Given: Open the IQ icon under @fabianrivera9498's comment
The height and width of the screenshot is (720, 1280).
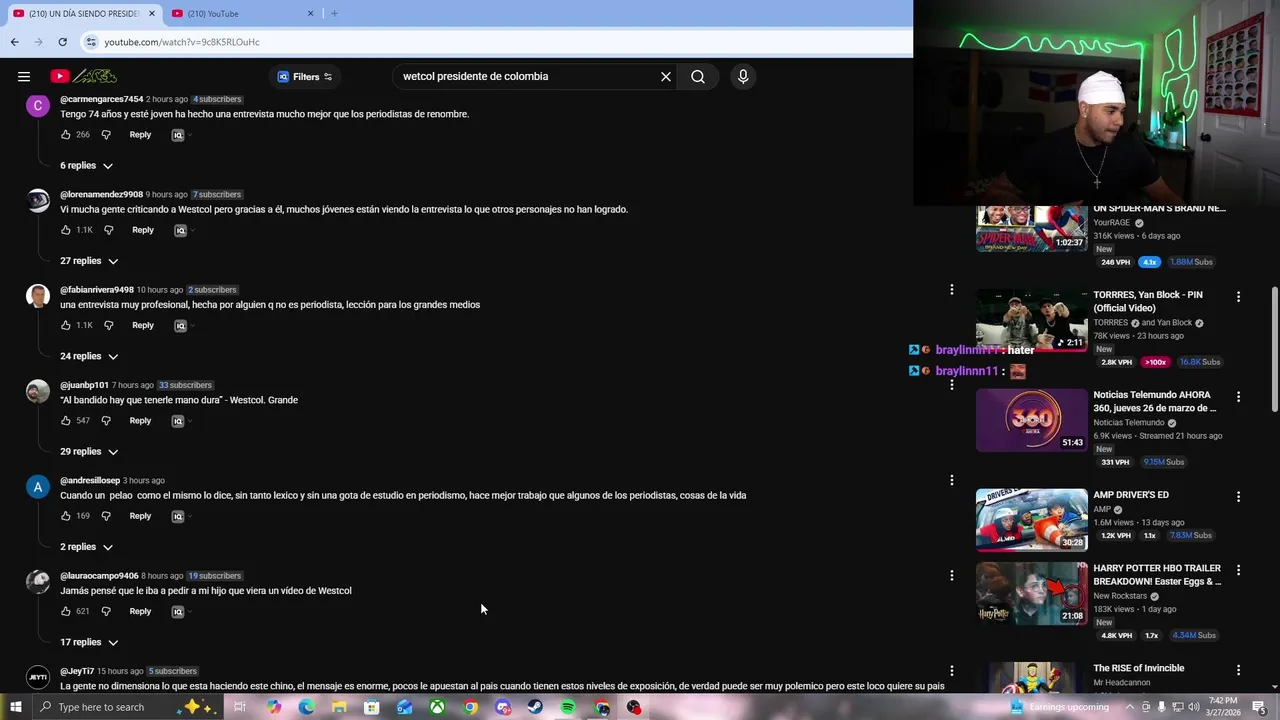Looking at the screenshot, I should pyautogui.click(x=180, y=325).
